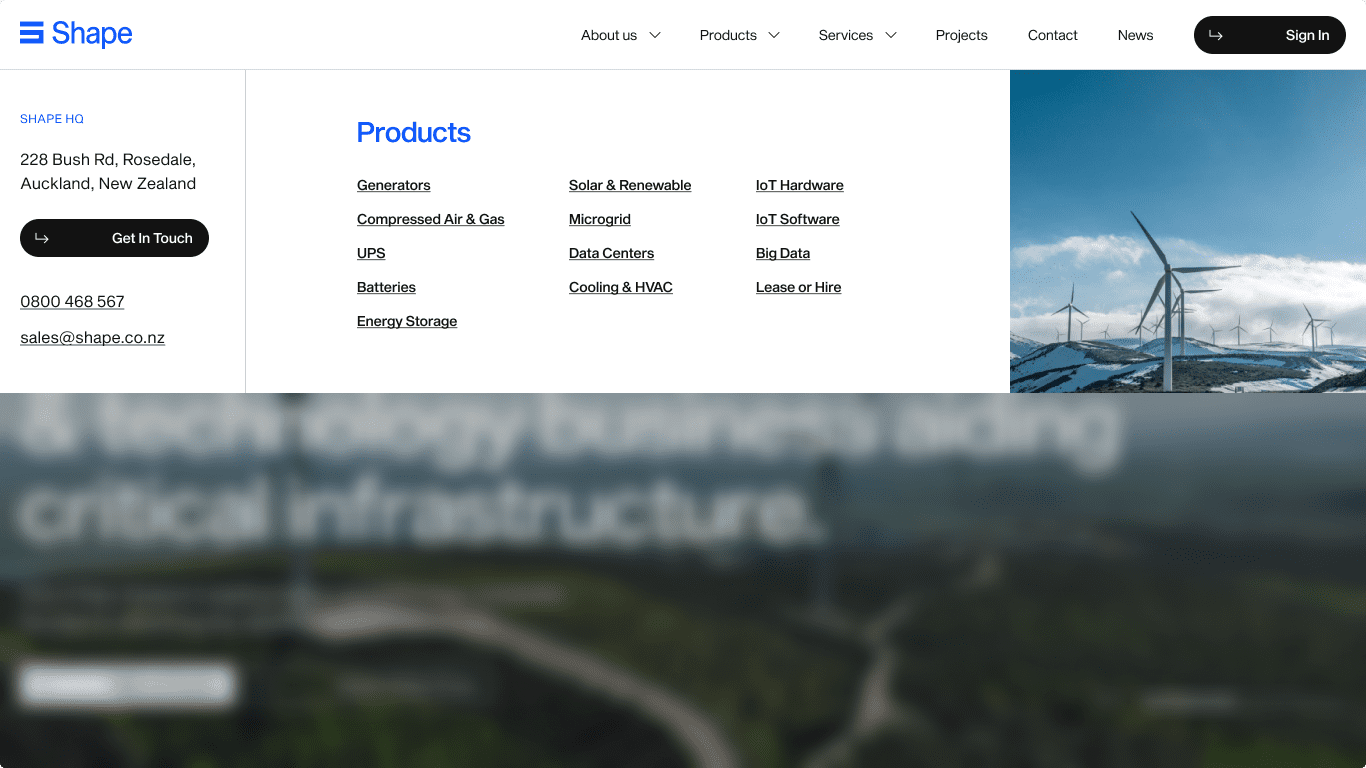Screen dimensions: 1366x768
Task: Select the Big Data link
Action: (783, 253)
